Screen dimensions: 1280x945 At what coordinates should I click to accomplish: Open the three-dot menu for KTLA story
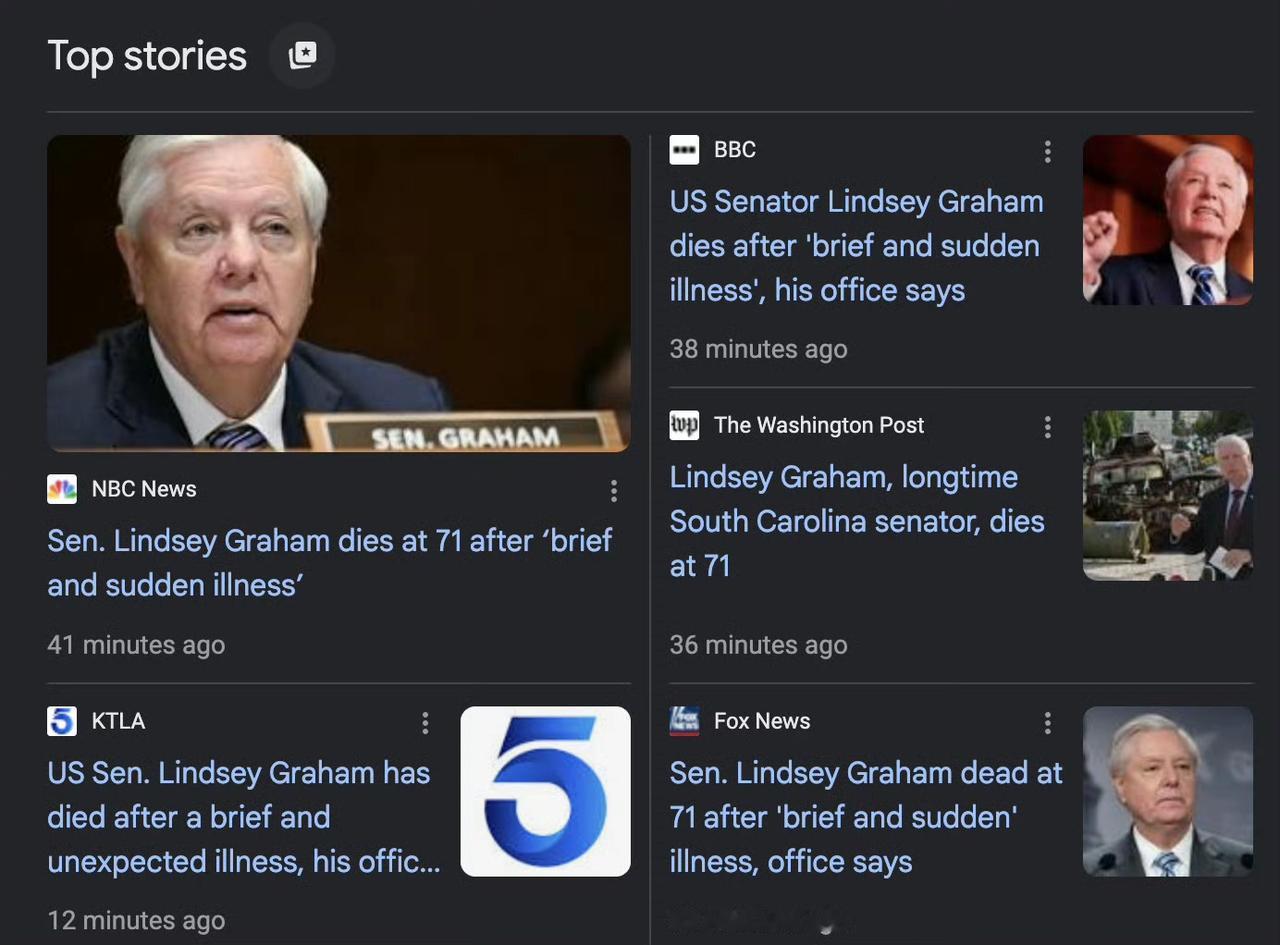point(425,722)
